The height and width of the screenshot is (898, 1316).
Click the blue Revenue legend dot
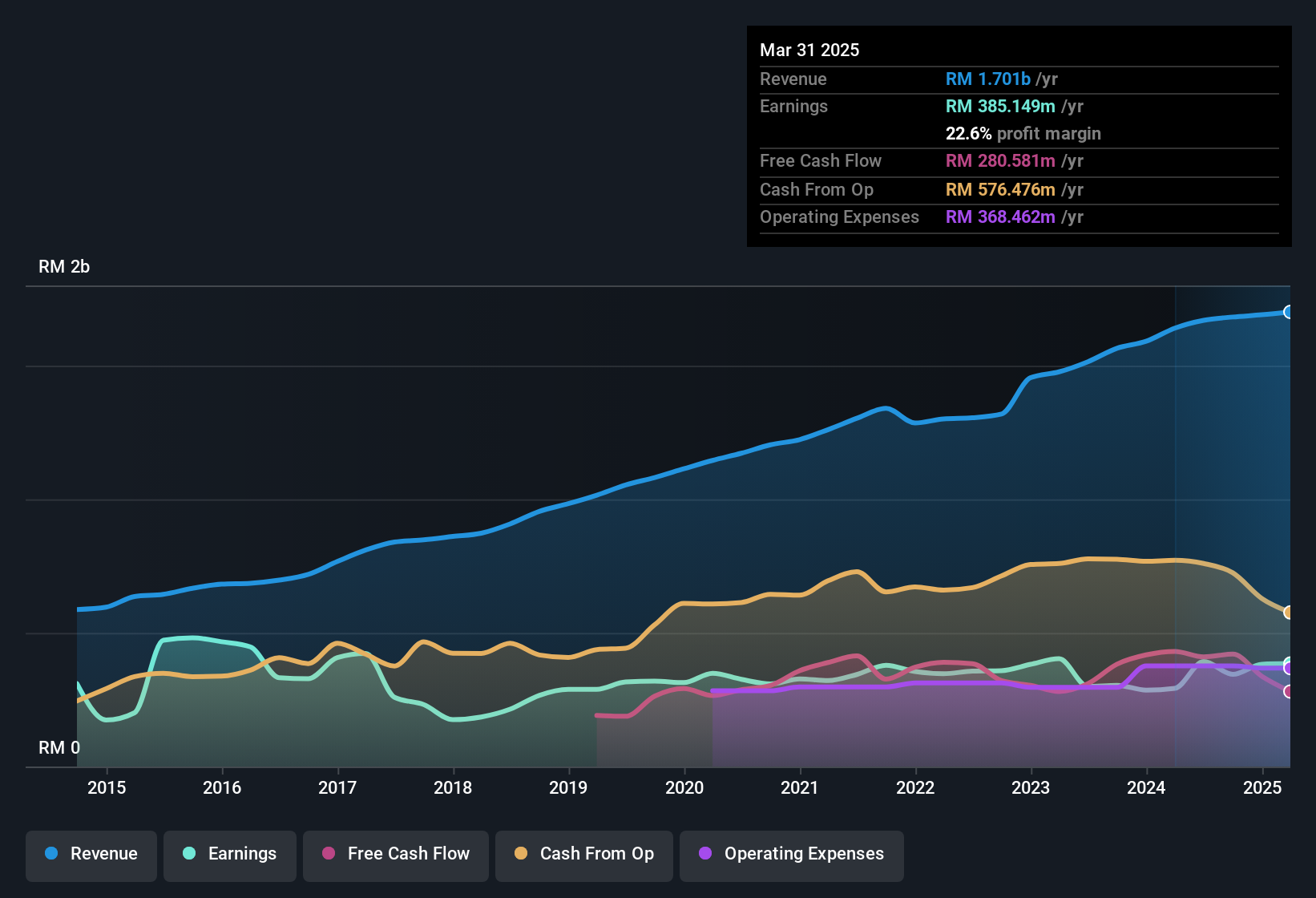(51, 854)
